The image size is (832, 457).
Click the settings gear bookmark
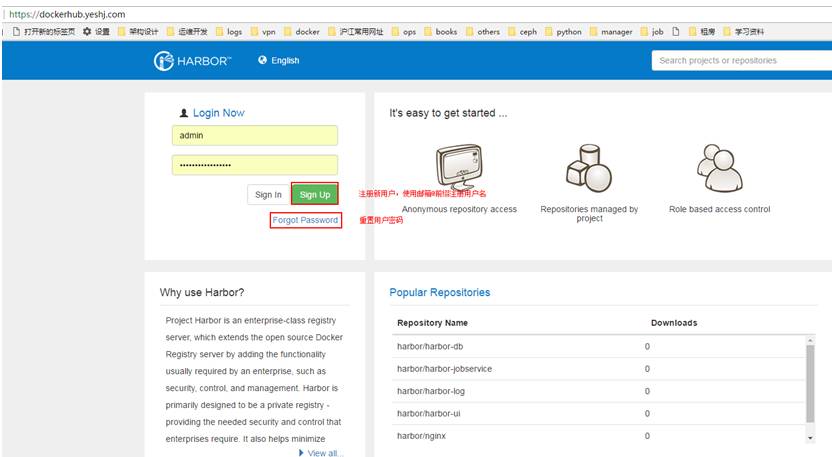pyautogui.click(x=96, y=32)
